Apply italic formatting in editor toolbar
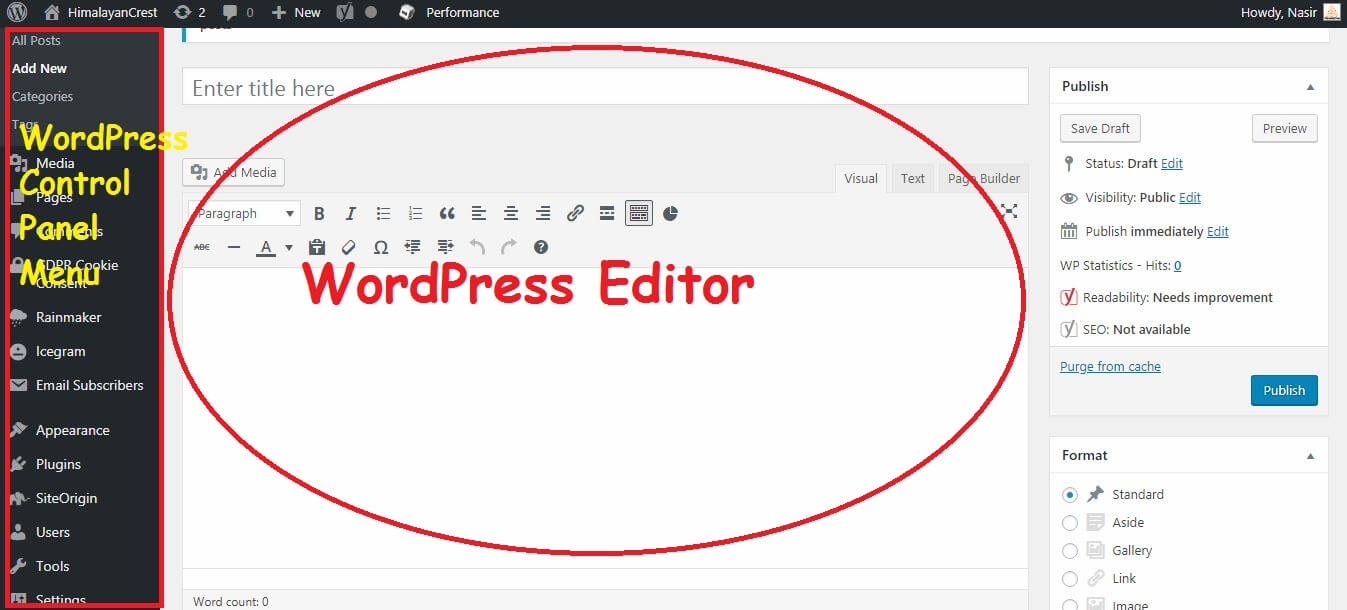Viewport: 1347px width, 610px height. (x=351, y=213)
